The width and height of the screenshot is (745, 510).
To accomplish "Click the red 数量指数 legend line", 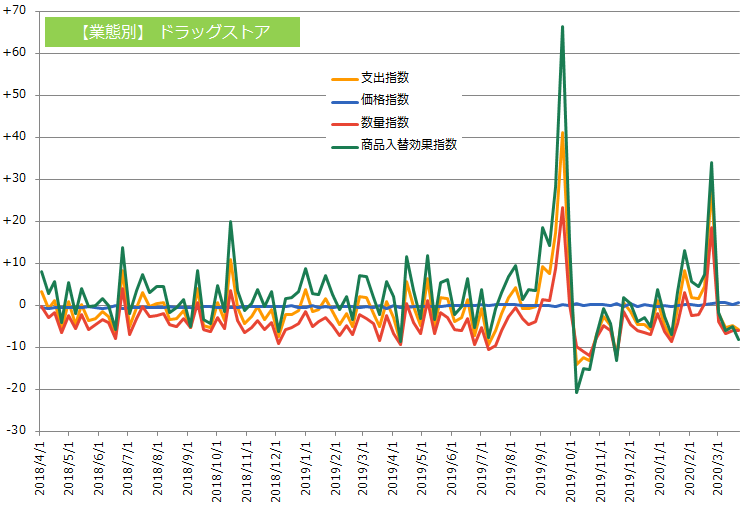I will point(343,123).
